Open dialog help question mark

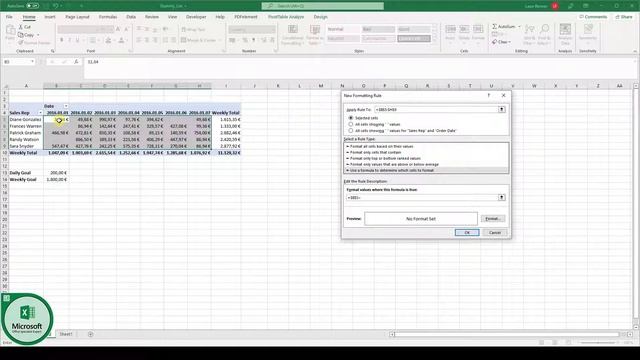[x=489, y=96]
